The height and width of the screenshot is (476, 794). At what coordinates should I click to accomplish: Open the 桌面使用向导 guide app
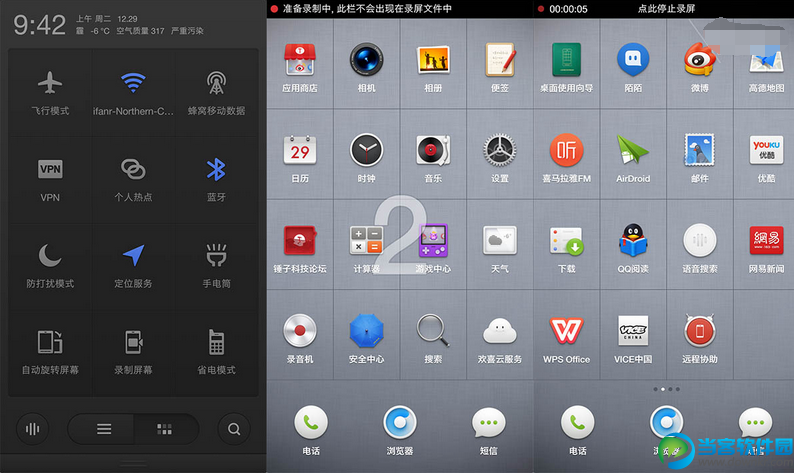tap(567, 60)
